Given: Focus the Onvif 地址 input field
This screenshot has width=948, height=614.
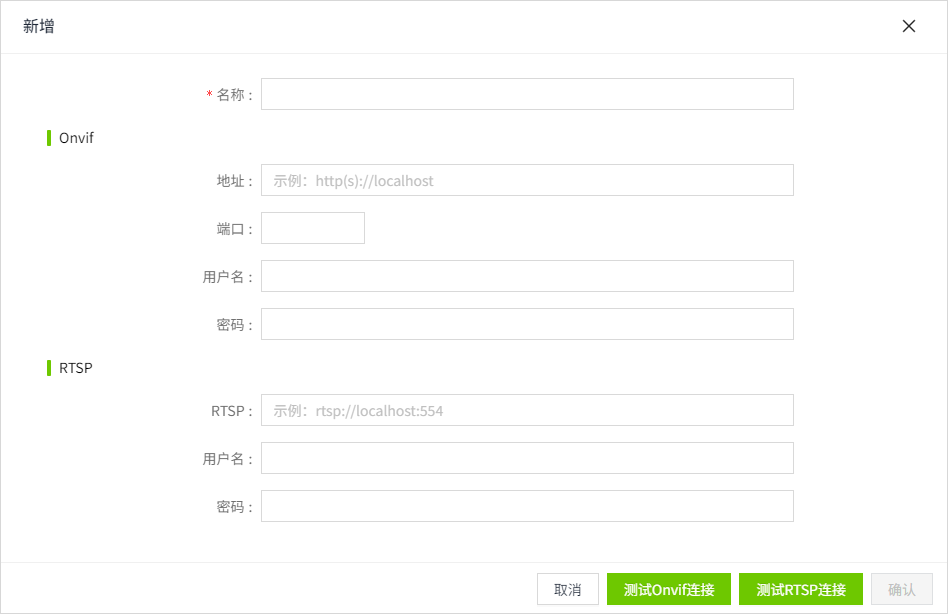Looking at the screenshot, I should tap(527, 180).
